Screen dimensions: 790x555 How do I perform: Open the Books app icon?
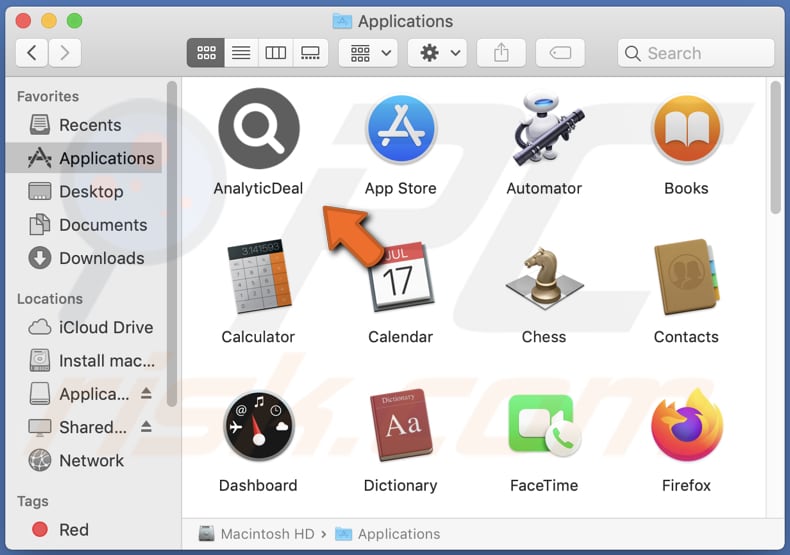click(x=686, y=129)
